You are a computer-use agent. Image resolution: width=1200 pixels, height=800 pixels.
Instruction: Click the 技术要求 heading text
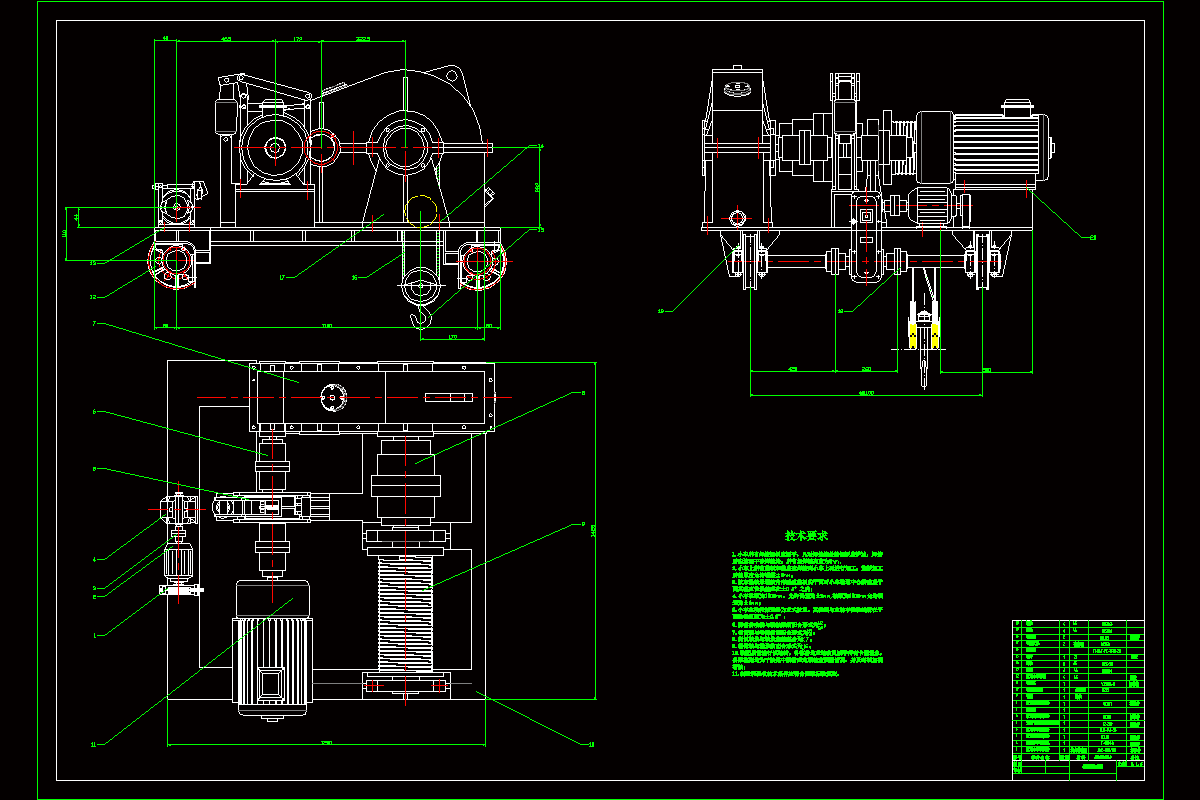point(806,537)
